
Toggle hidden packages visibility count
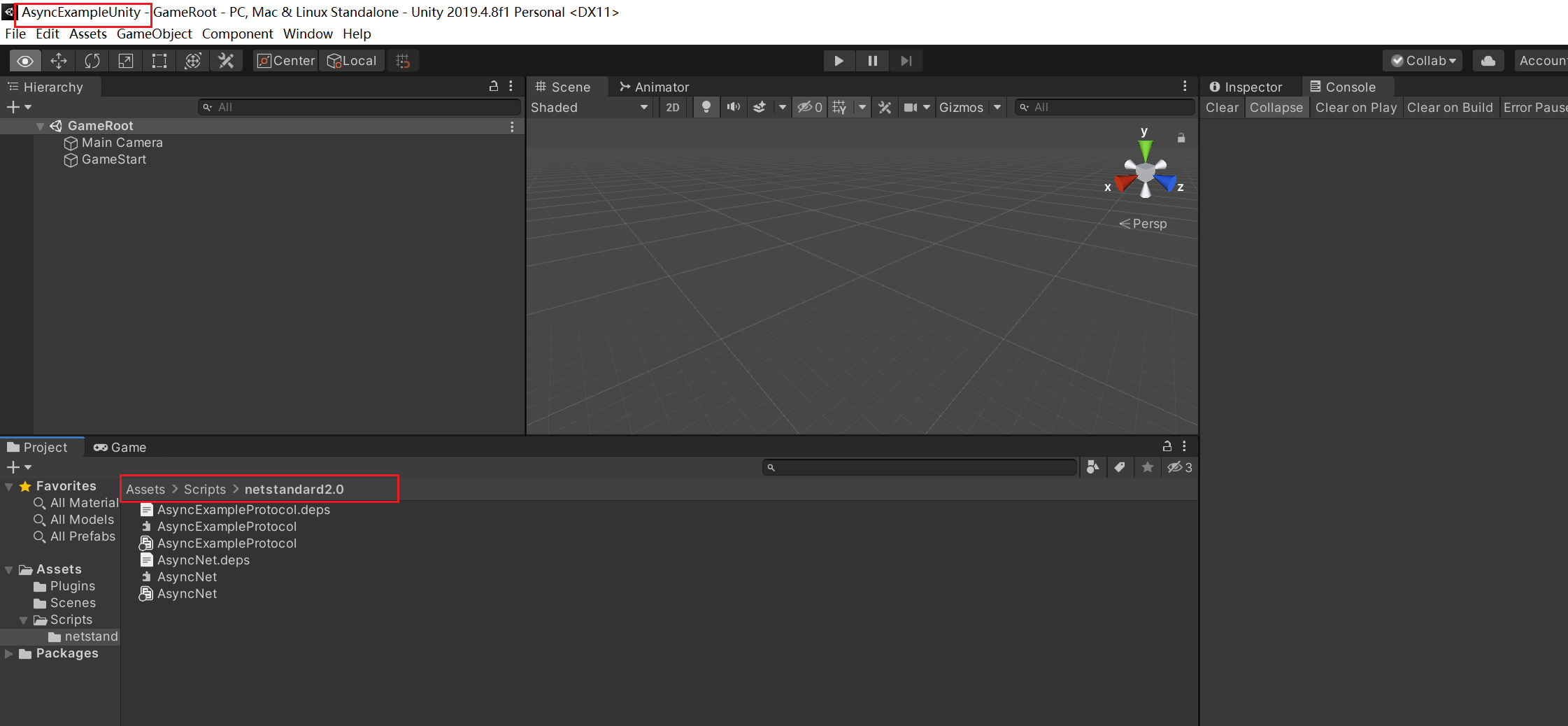pos(1179,467)
